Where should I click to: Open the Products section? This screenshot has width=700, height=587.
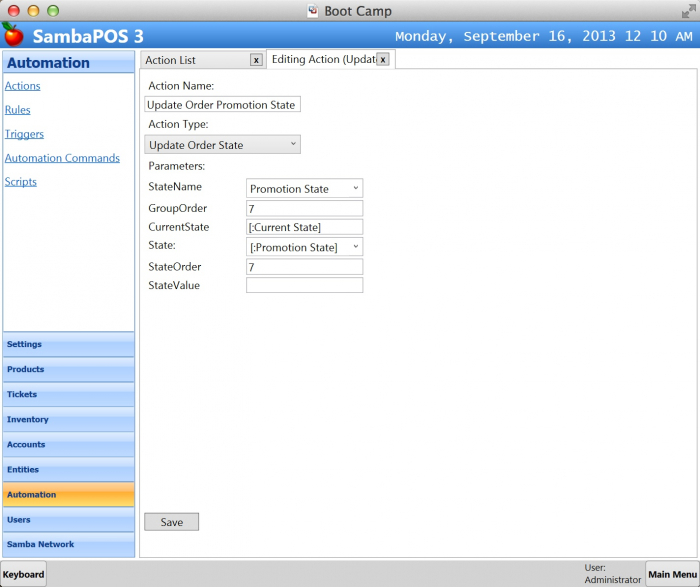pyautogui.click(x=68, y=370)
